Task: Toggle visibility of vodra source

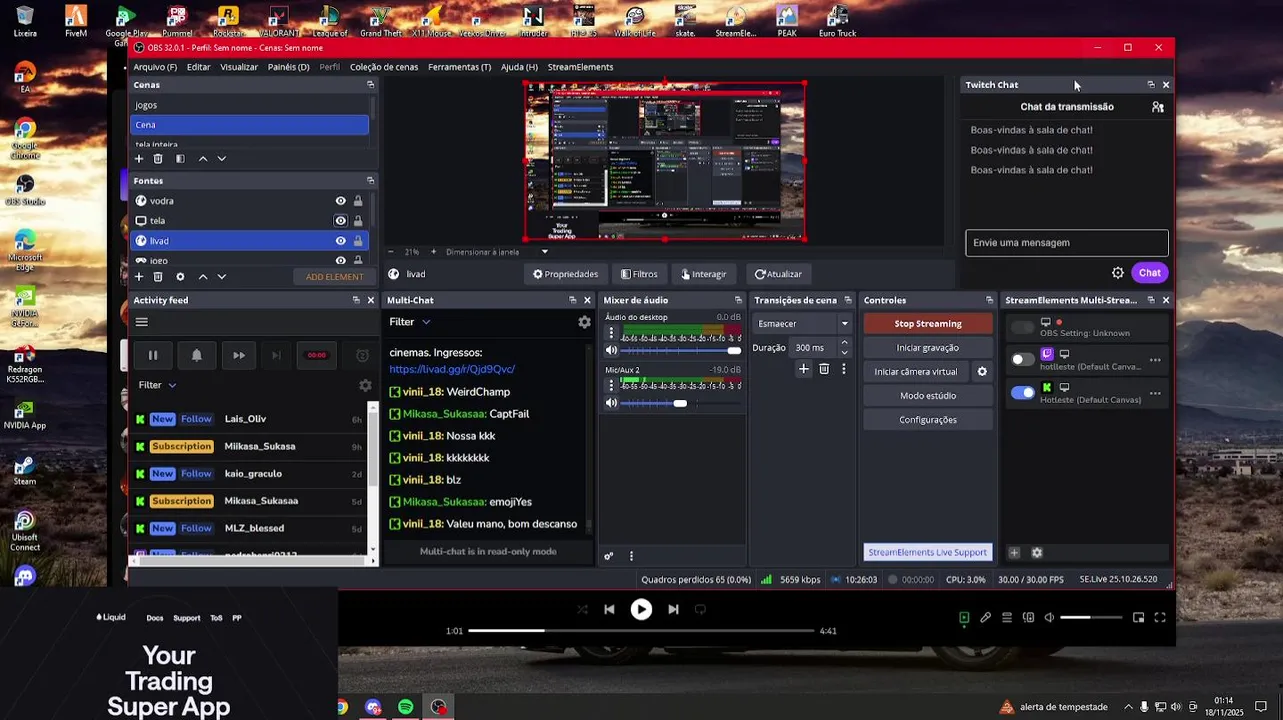Action: tap(341, 201)
